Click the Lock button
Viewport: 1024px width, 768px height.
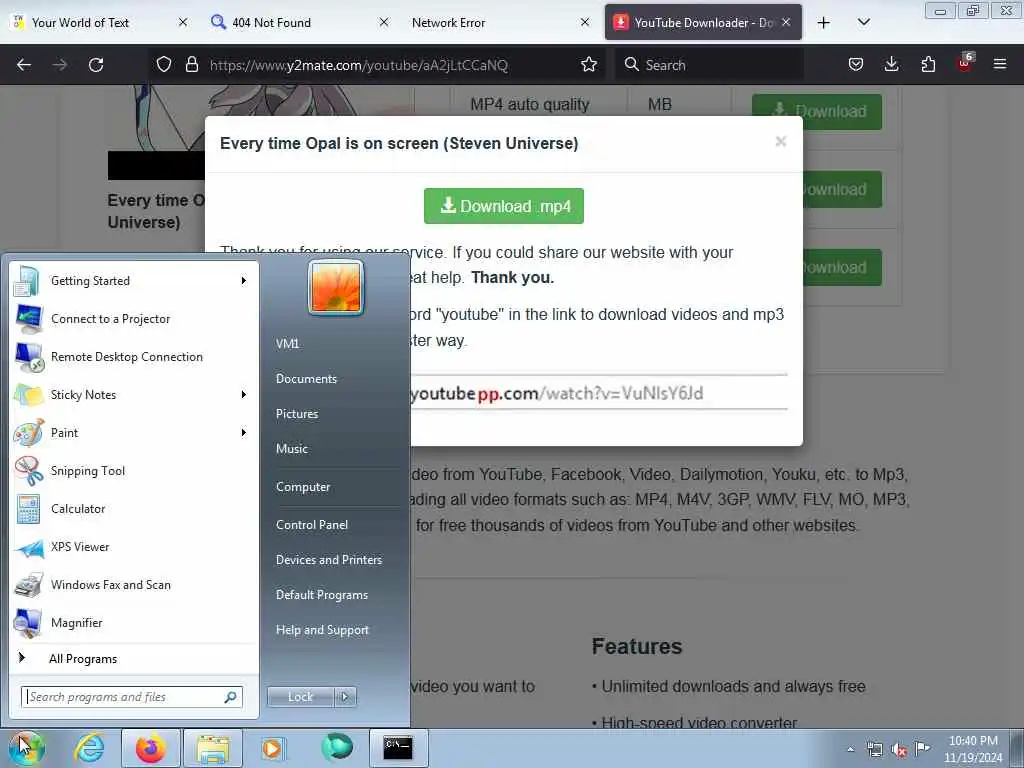pyautogui.click(x=300, y=697)
